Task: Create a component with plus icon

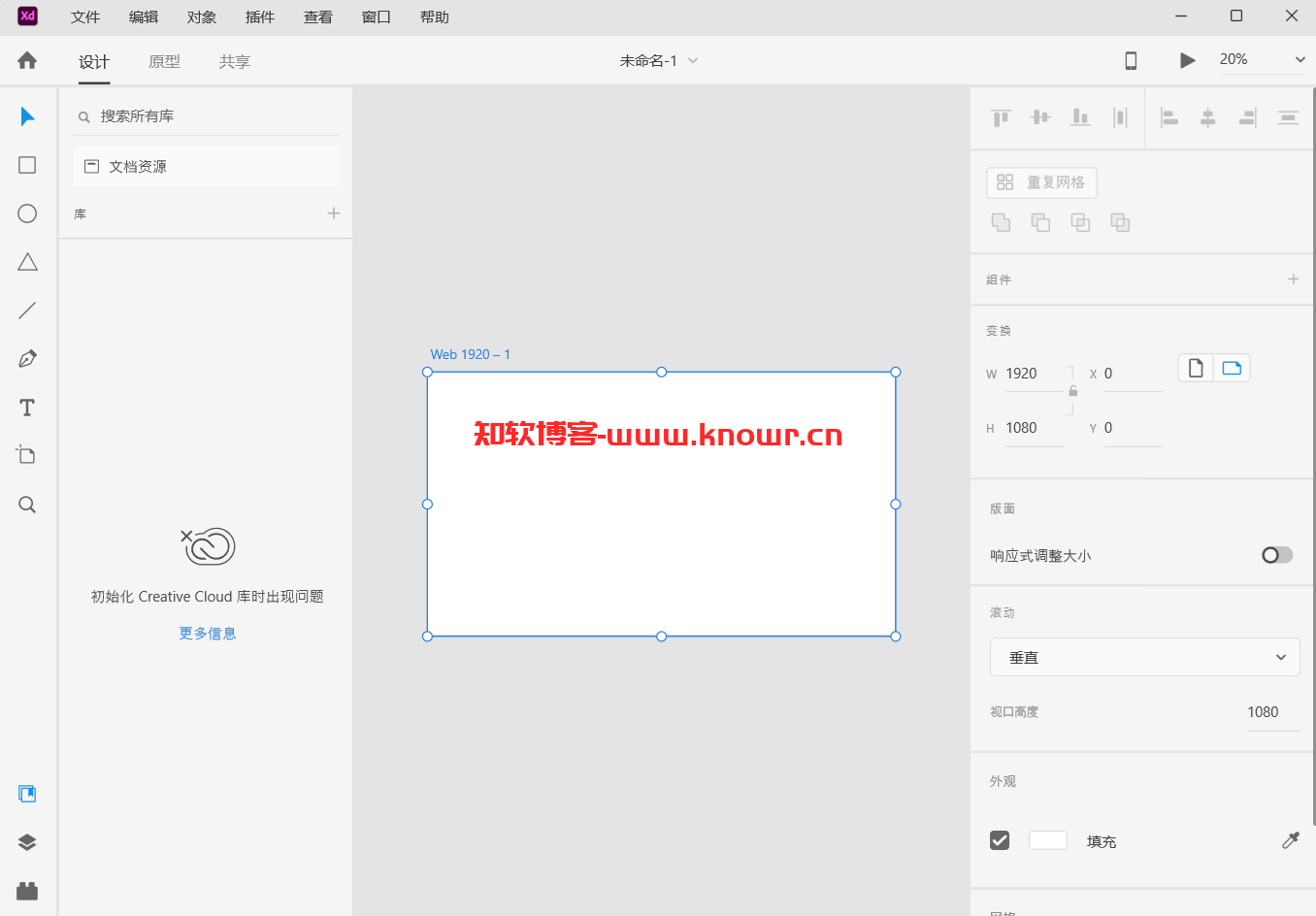Action: point(1293,279)
